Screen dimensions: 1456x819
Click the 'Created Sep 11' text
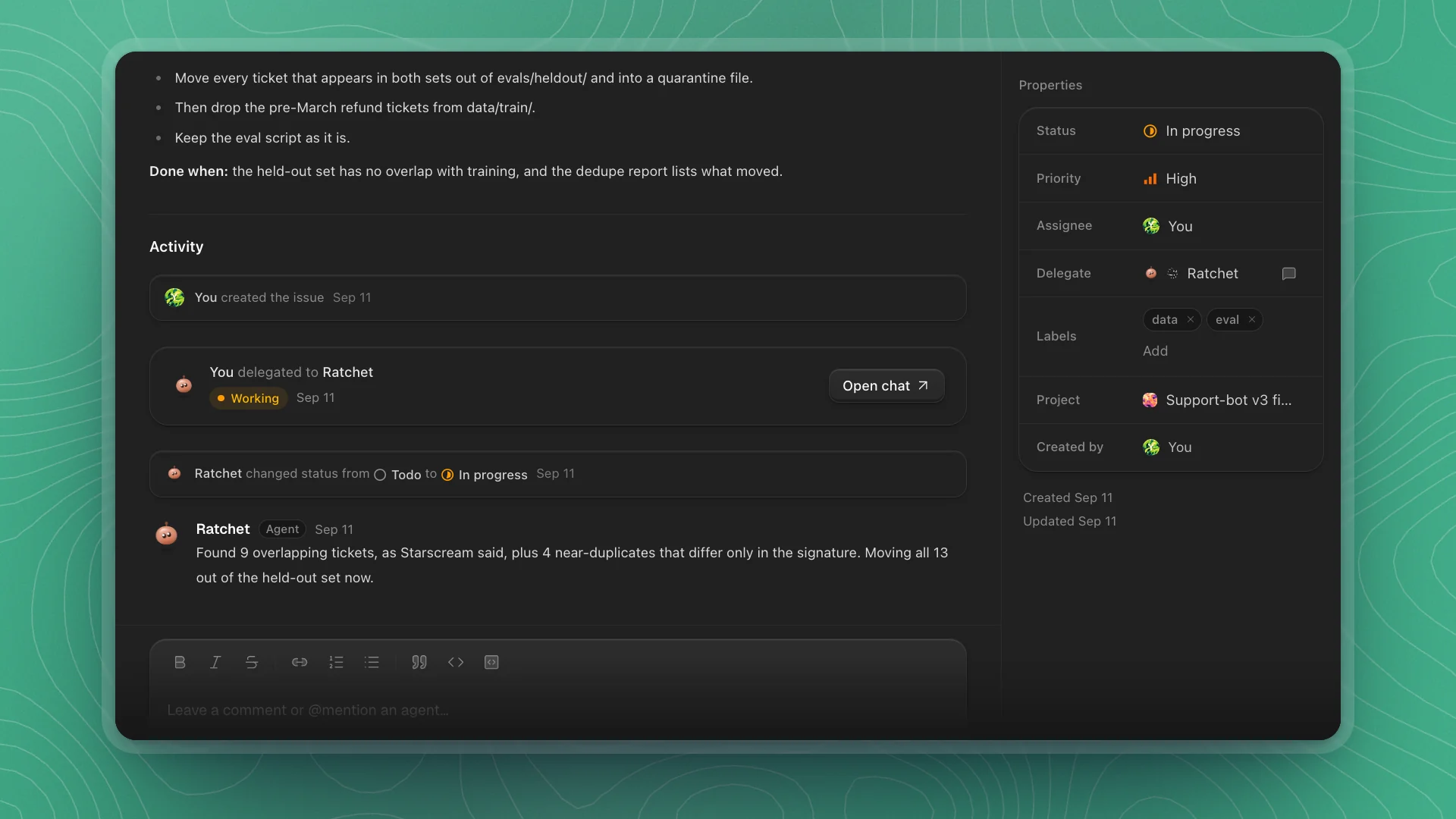(x=1068, y=498)
